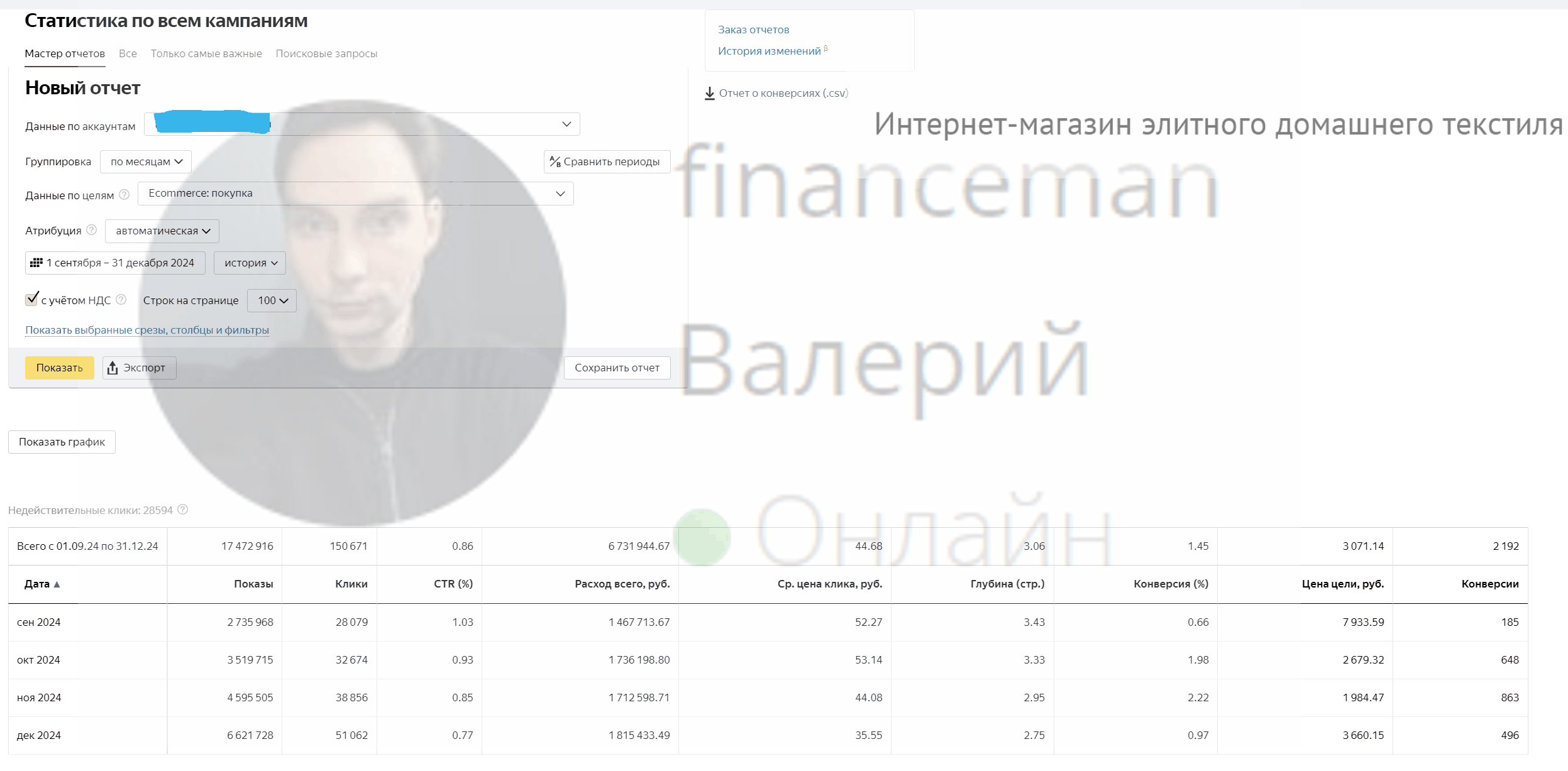Select the A/B compare periods icon

556,161
